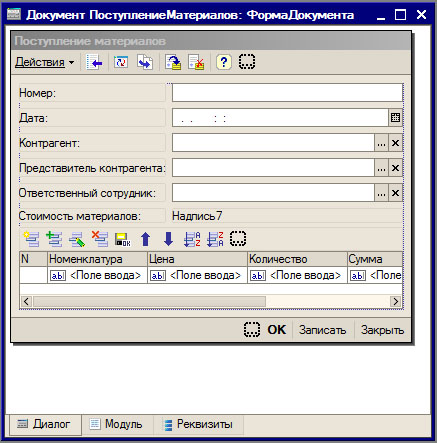Click the Номенклатура column header
437x443 pixels.
click(x=97, y=259)
